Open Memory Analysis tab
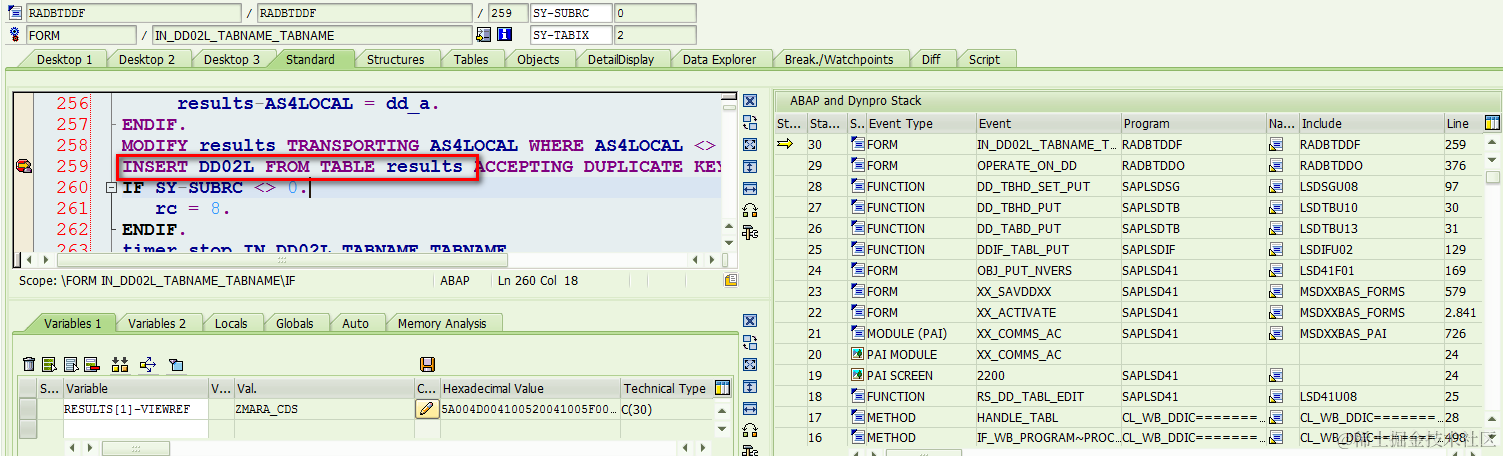The image size is (1503, 456). tap(442, 323)
